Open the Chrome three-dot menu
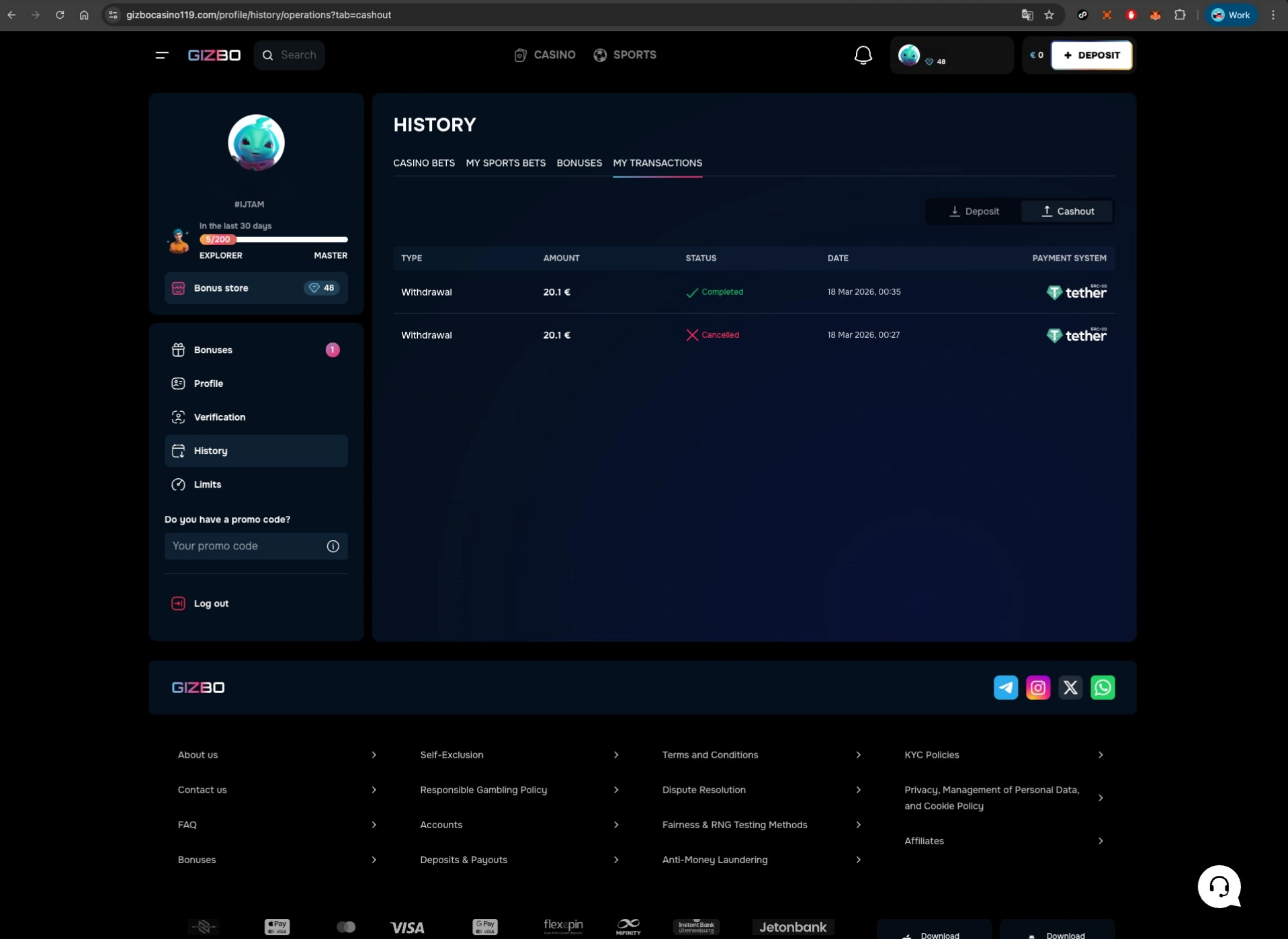 (1273, 15)
